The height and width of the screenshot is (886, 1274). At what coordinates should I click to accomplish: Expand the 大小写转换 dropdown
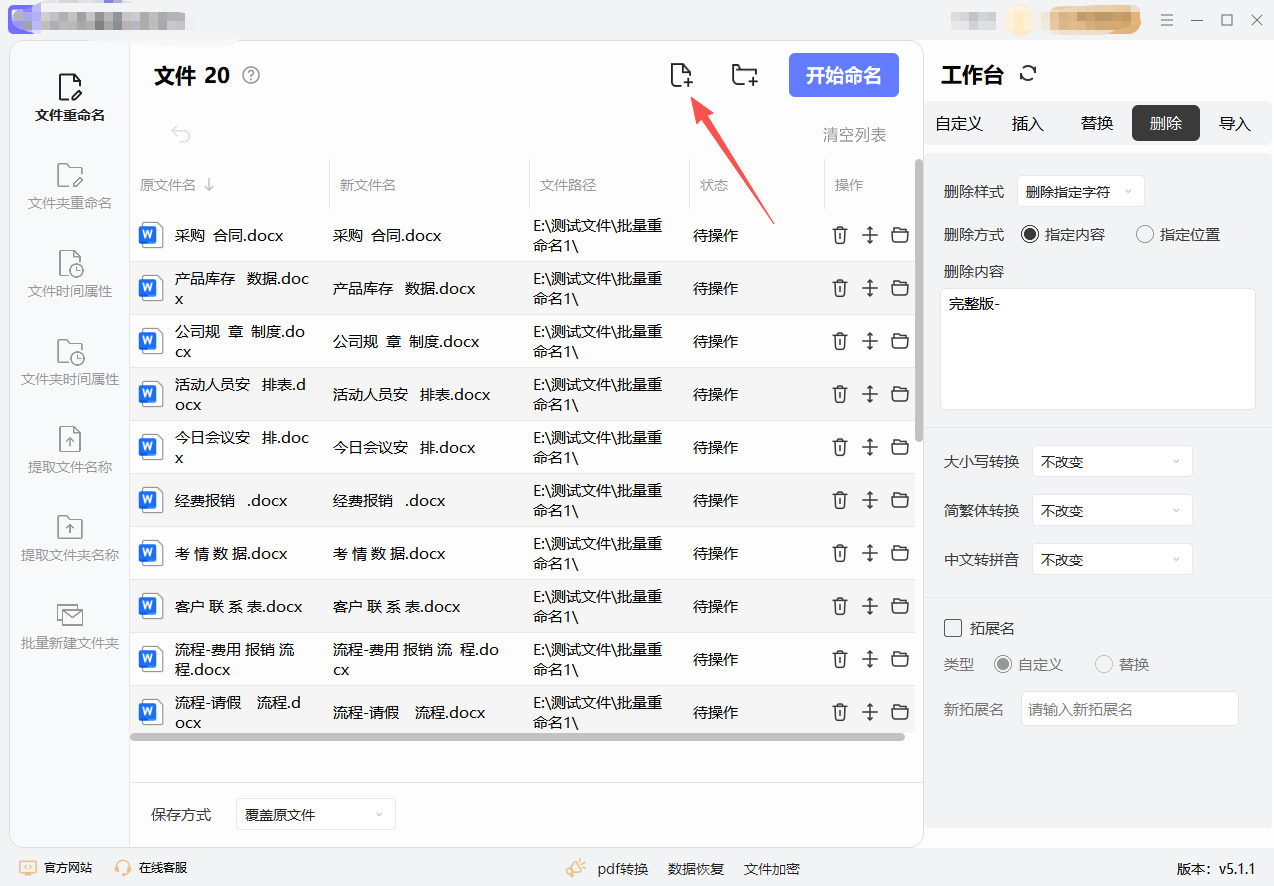1111,462
